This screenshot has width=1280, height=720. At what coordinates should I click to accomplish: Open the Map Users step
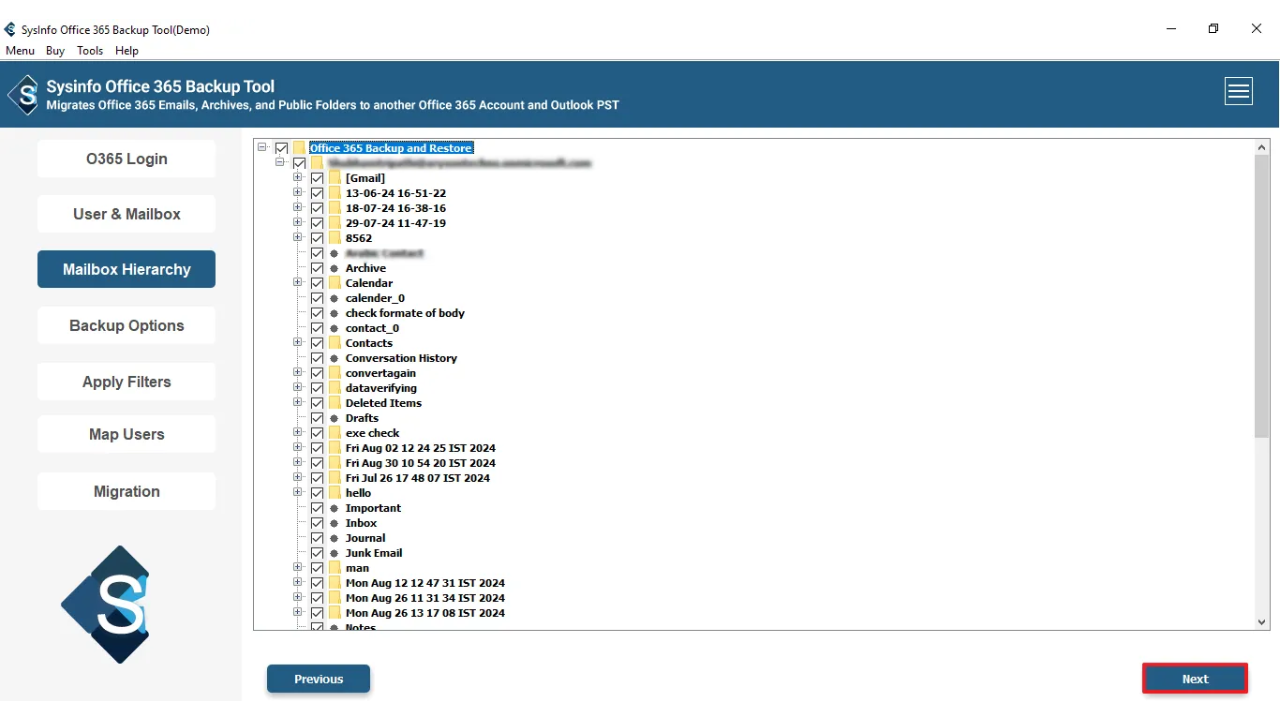[x=126, y=434]
